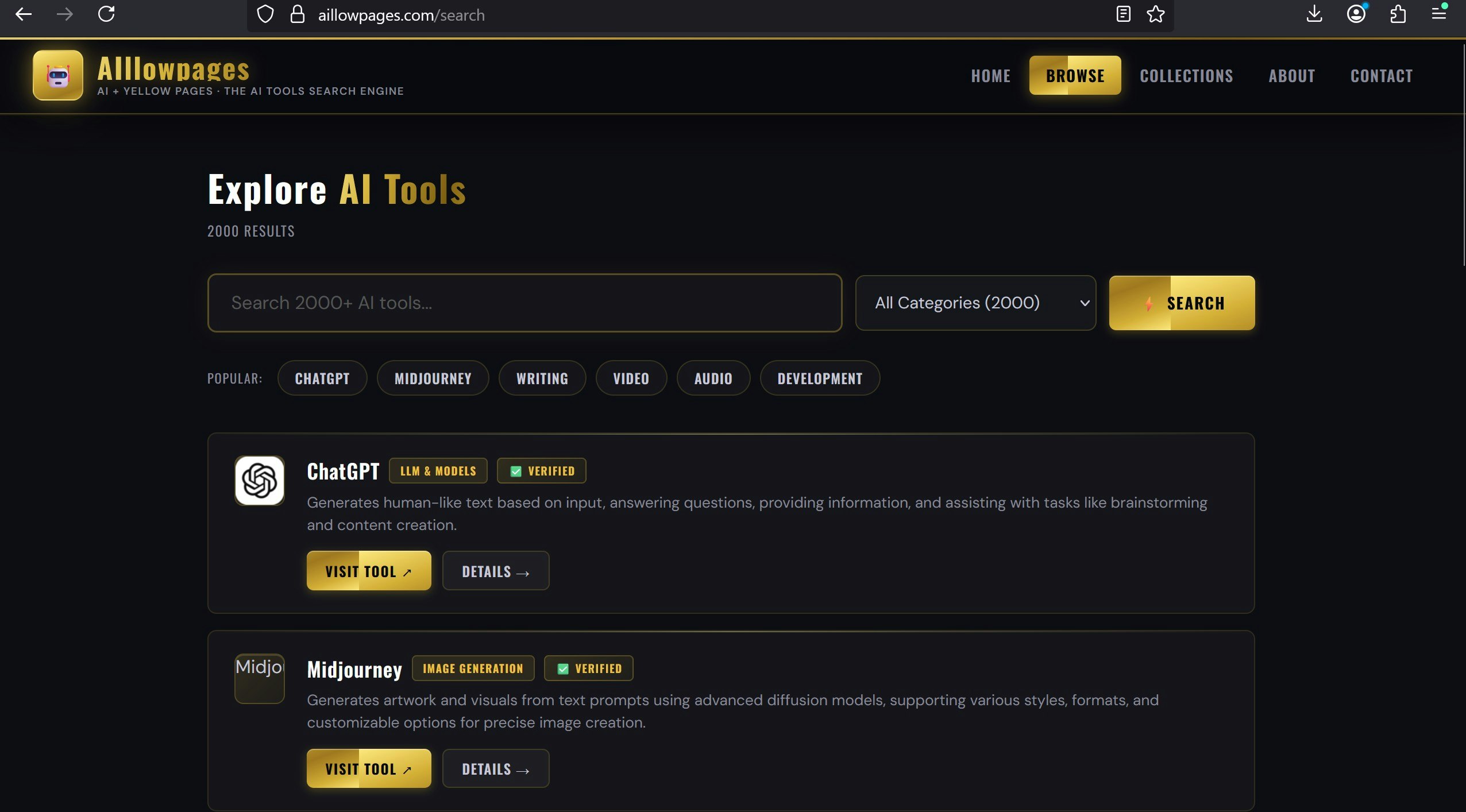Bookmark this page with the star icon
This screenshot has height=812, width=1466.
tap(1155, 14)
